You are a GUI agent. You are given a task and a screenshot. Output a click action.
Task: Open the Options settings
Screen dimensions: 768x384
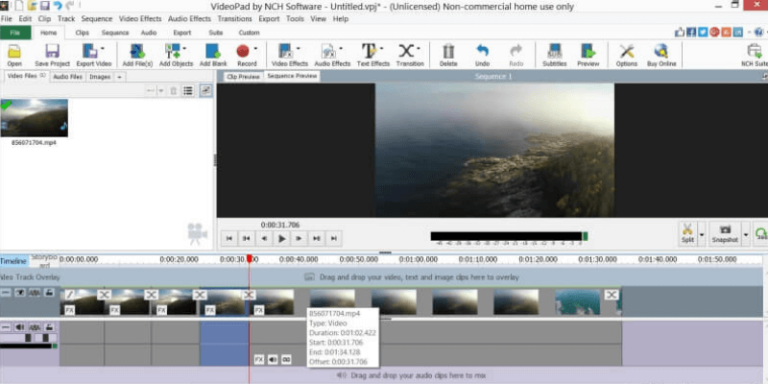(x=626, y=54)
